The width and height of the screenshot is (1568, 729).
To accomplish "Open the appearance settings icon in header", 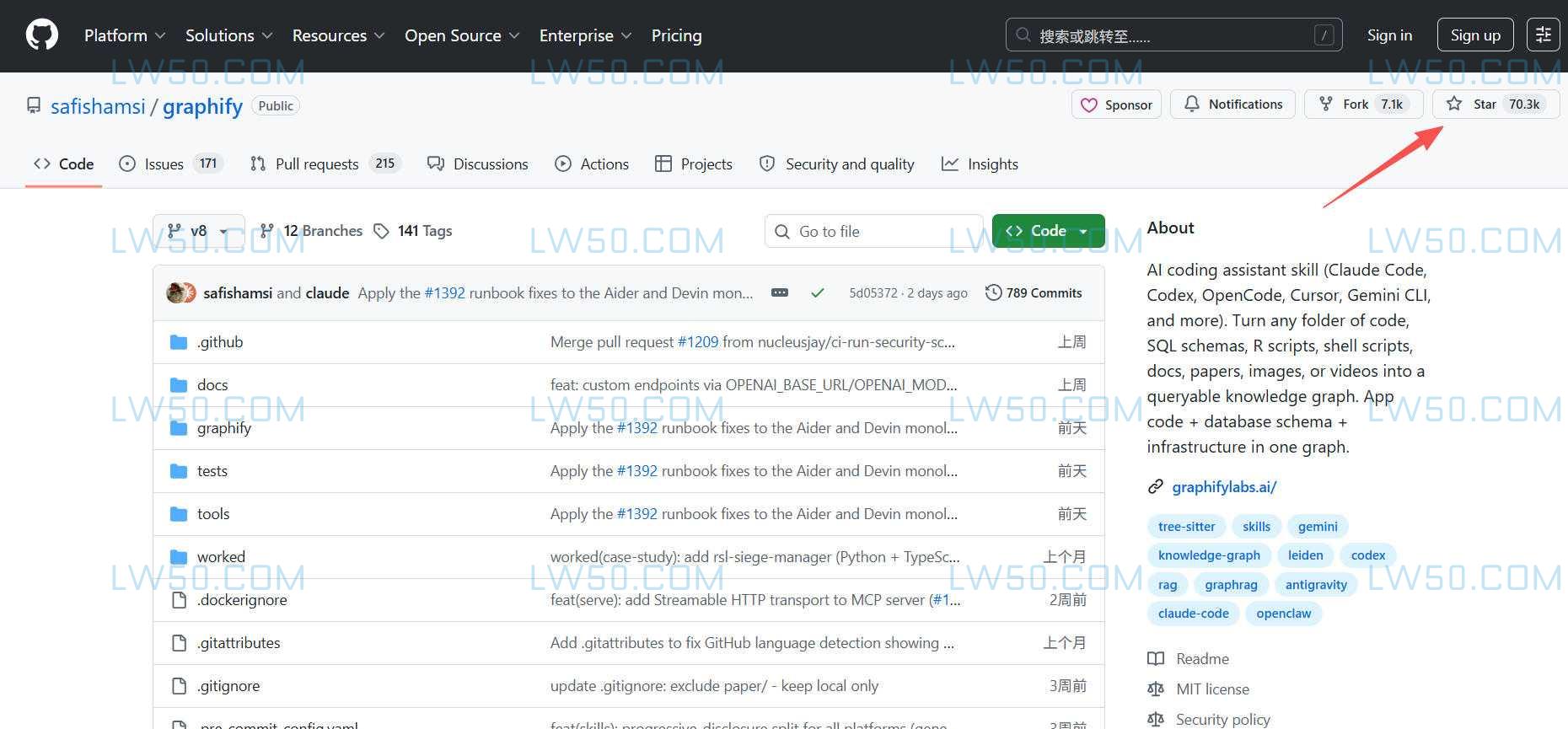I will pyautogui.click(x=1544, y=35).
